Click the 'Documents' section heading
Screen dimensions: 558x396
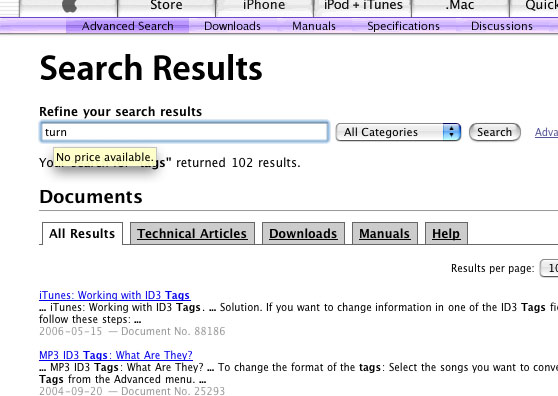coord(91,196)
